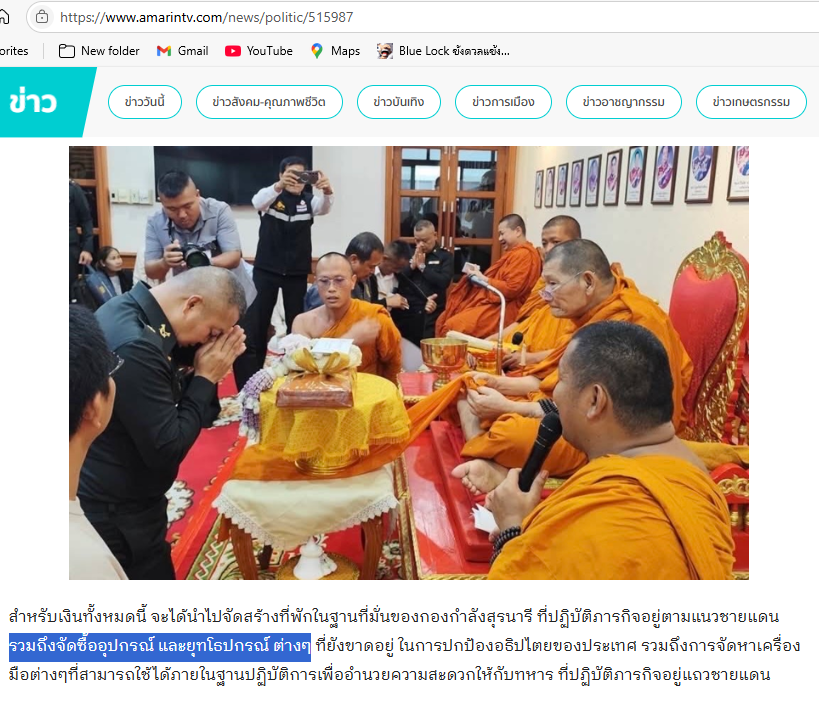Open the ข่าวบันเทิง category
Viewport: 819px width, 701px height.
coord(399,102)
